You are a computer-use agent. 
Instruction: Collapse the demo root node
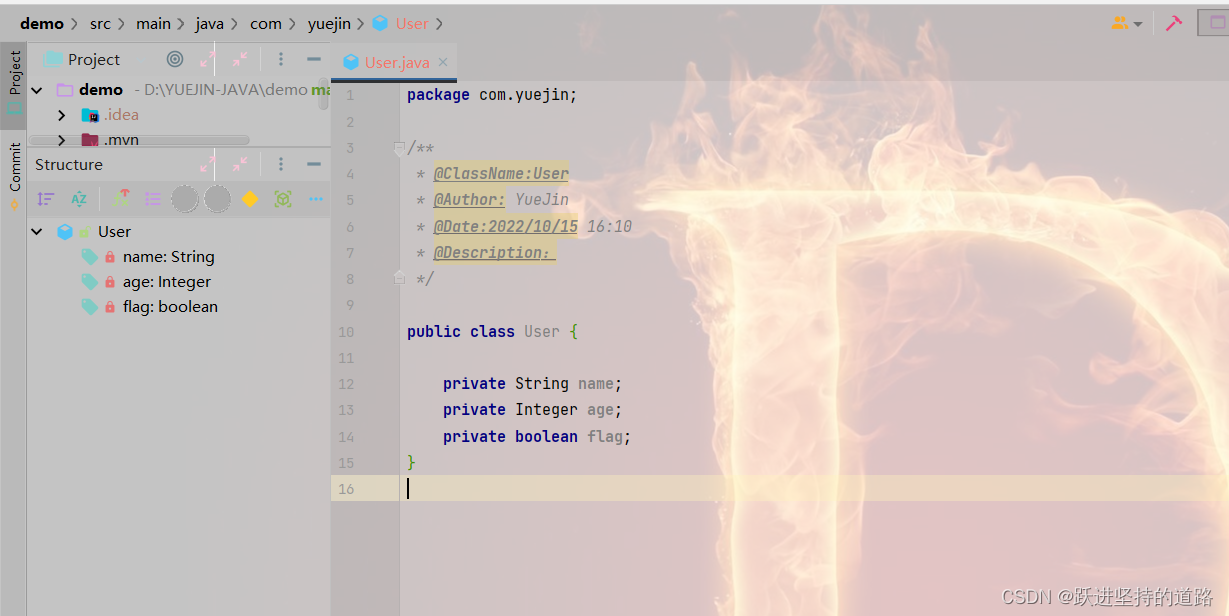37,90
